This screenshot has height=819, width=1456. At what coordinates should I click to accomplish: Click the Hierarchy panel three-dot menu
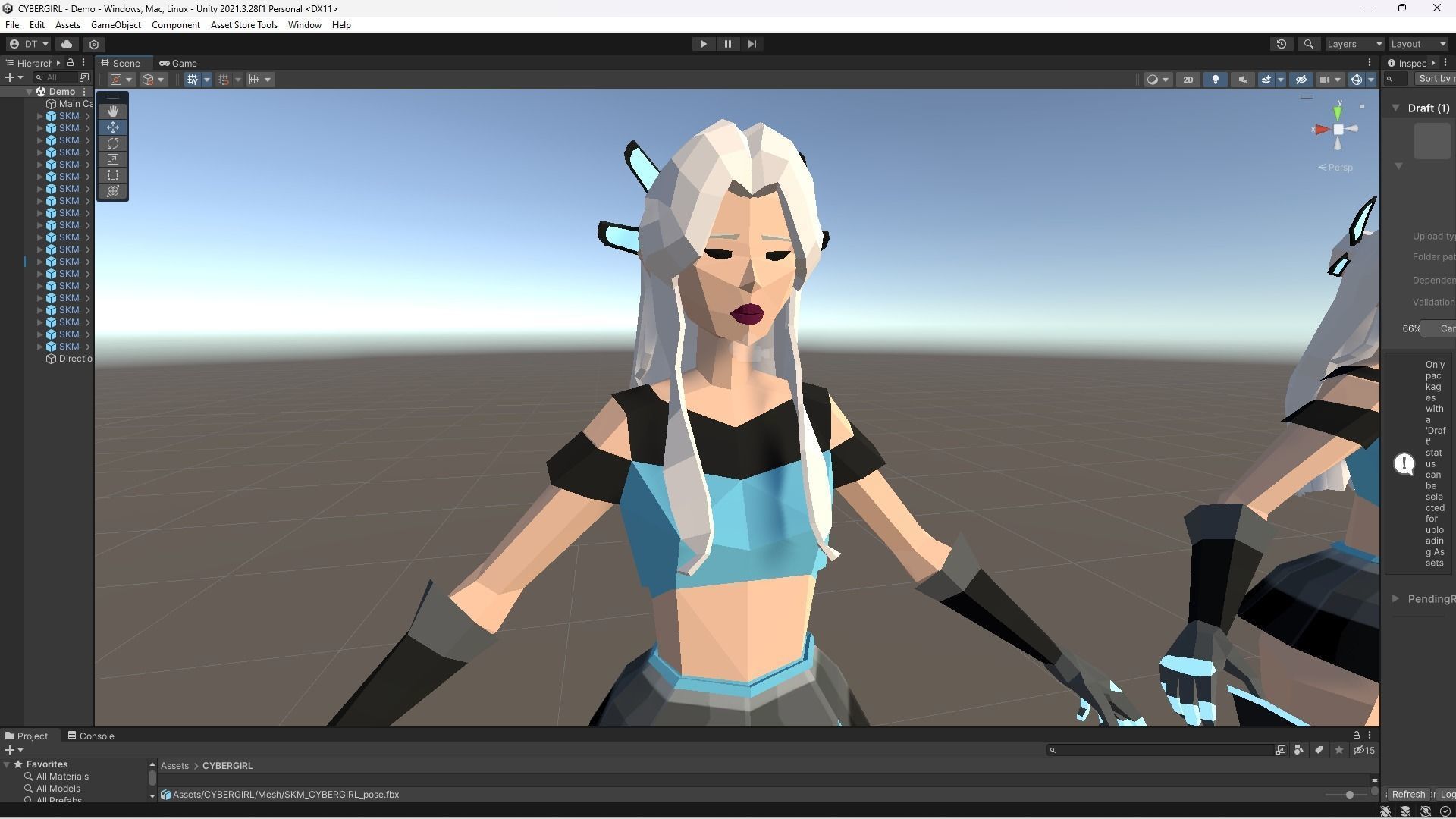click(x=83, y=63)
